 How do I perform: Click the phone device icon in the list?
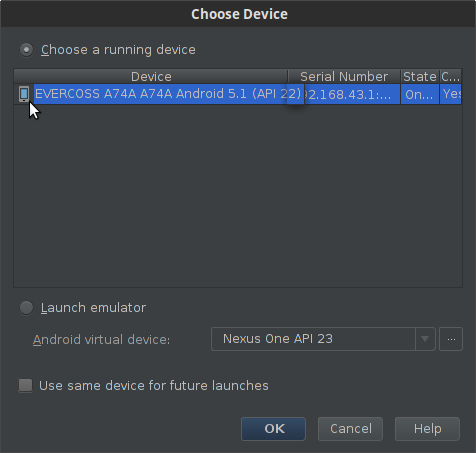(x=24, y=94)
